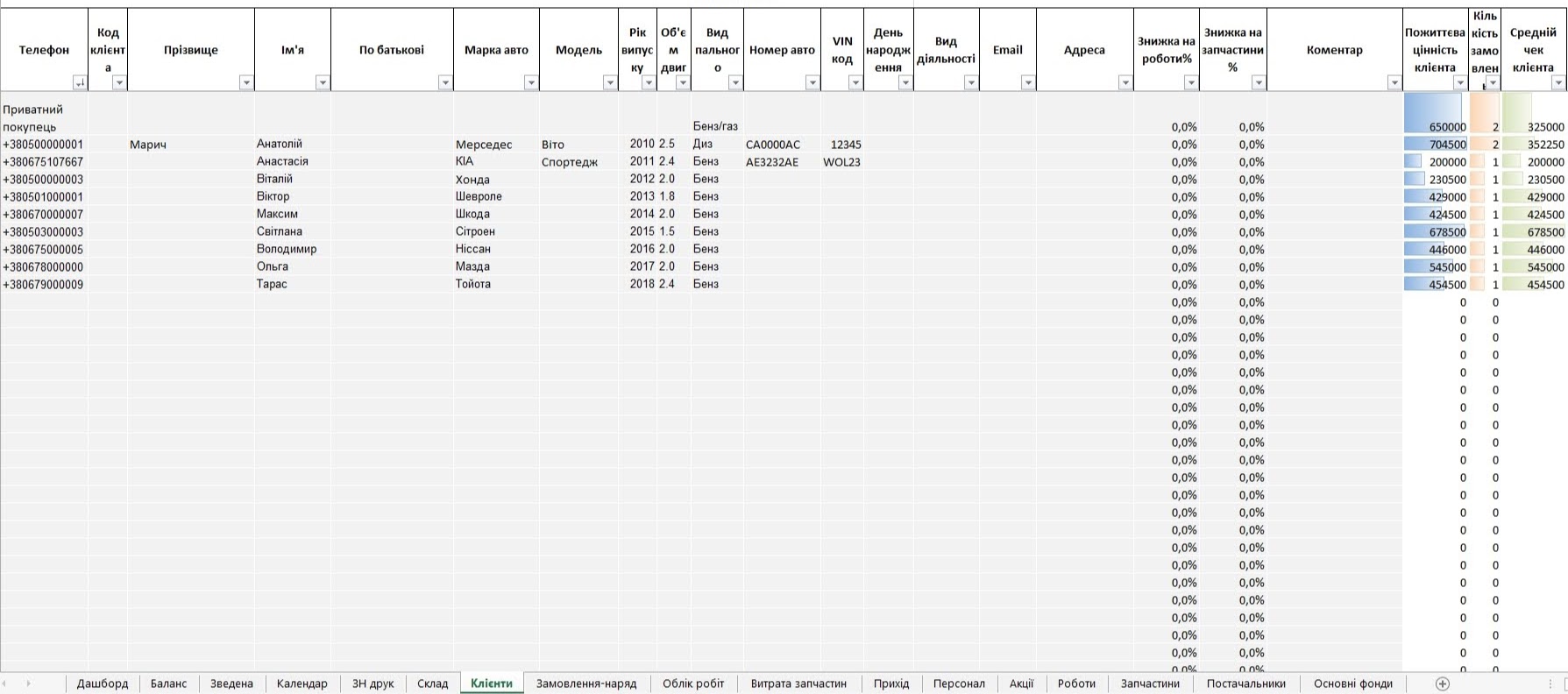Viewport: 1568px width, 694px height.
Task: Switch to the Склад sheet tab
Action: pyautogui.click(x=433, y=683)
